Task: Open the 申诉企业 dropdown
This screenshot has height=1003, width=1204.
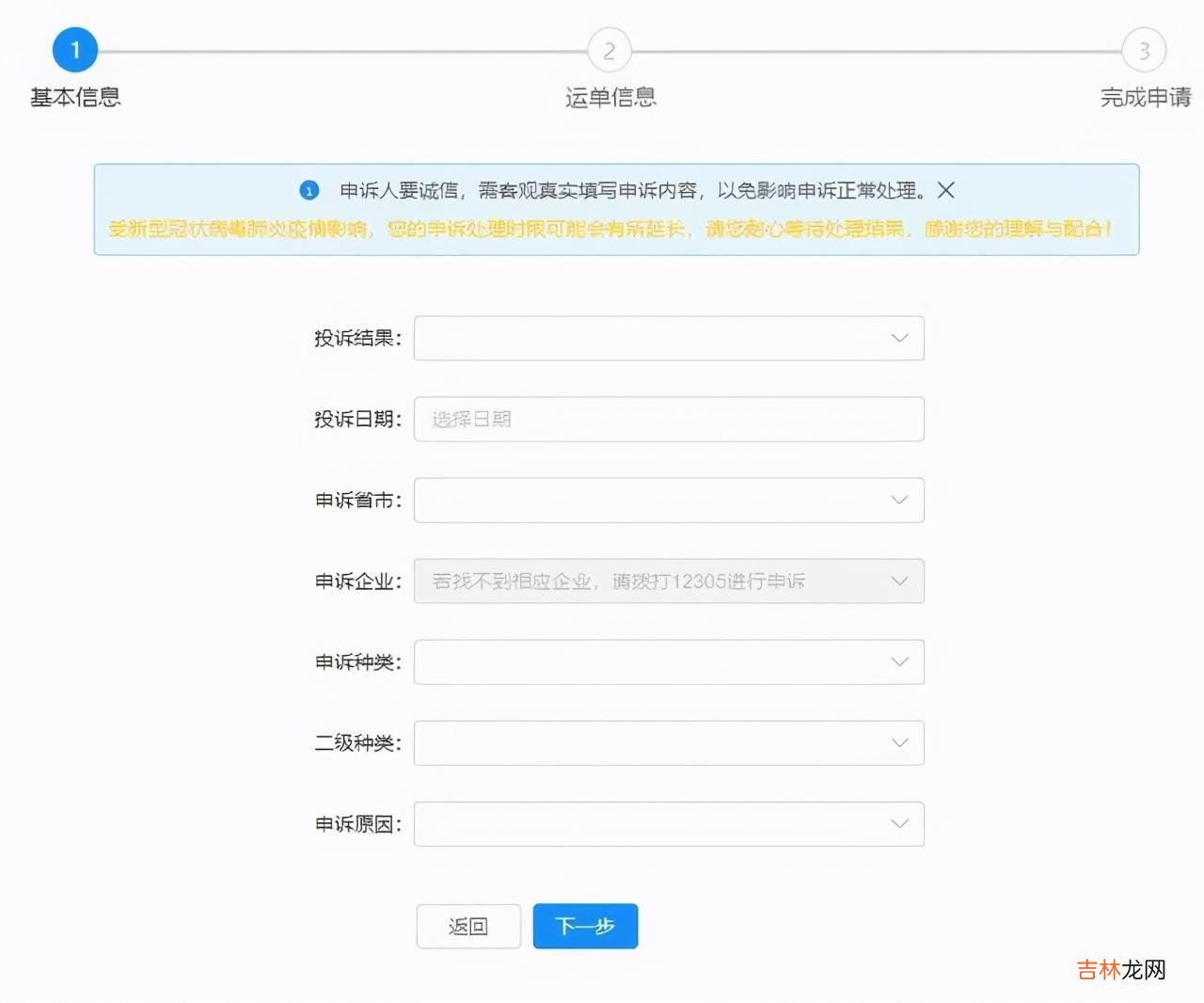Action: [x=668, y=581]
